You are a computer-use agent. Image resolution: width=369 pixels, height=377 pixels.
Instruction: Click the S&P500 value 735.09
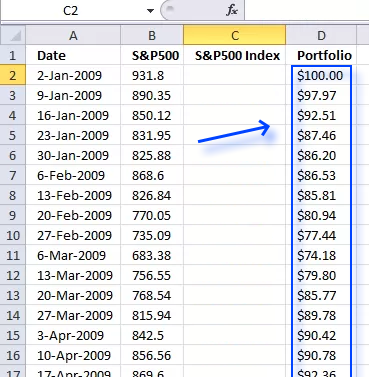[152, 235]
